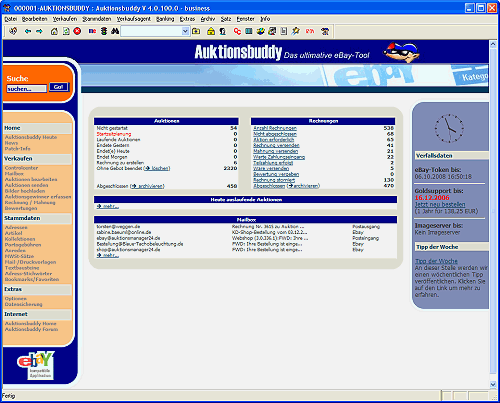Open the Controlcenter sidebar link
The height and width of the screenshot is (403, 500).
pyautogui.click(x=21, y=168)
